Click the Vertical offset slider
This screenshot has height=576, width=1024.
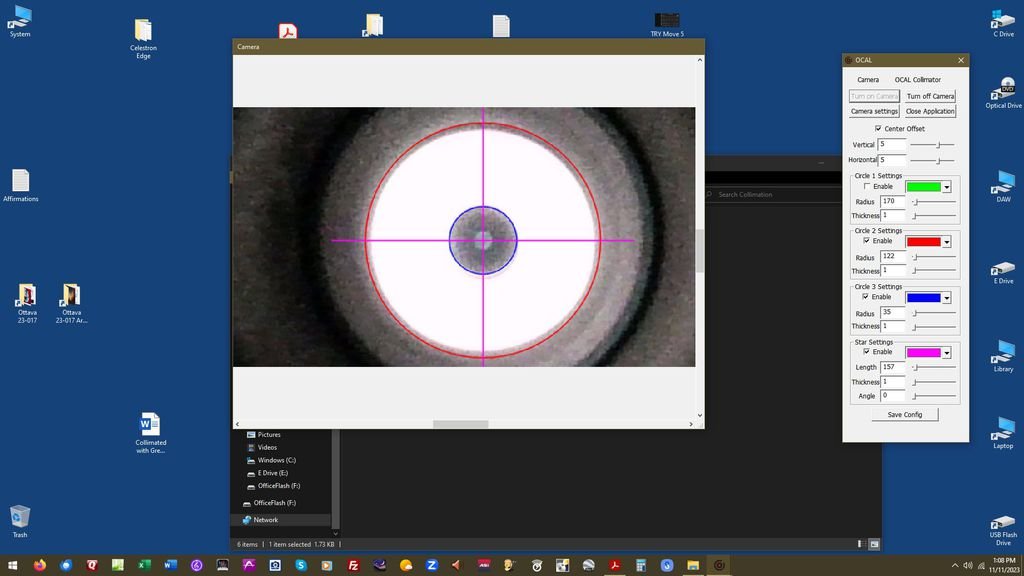click(x=937, y=145)
